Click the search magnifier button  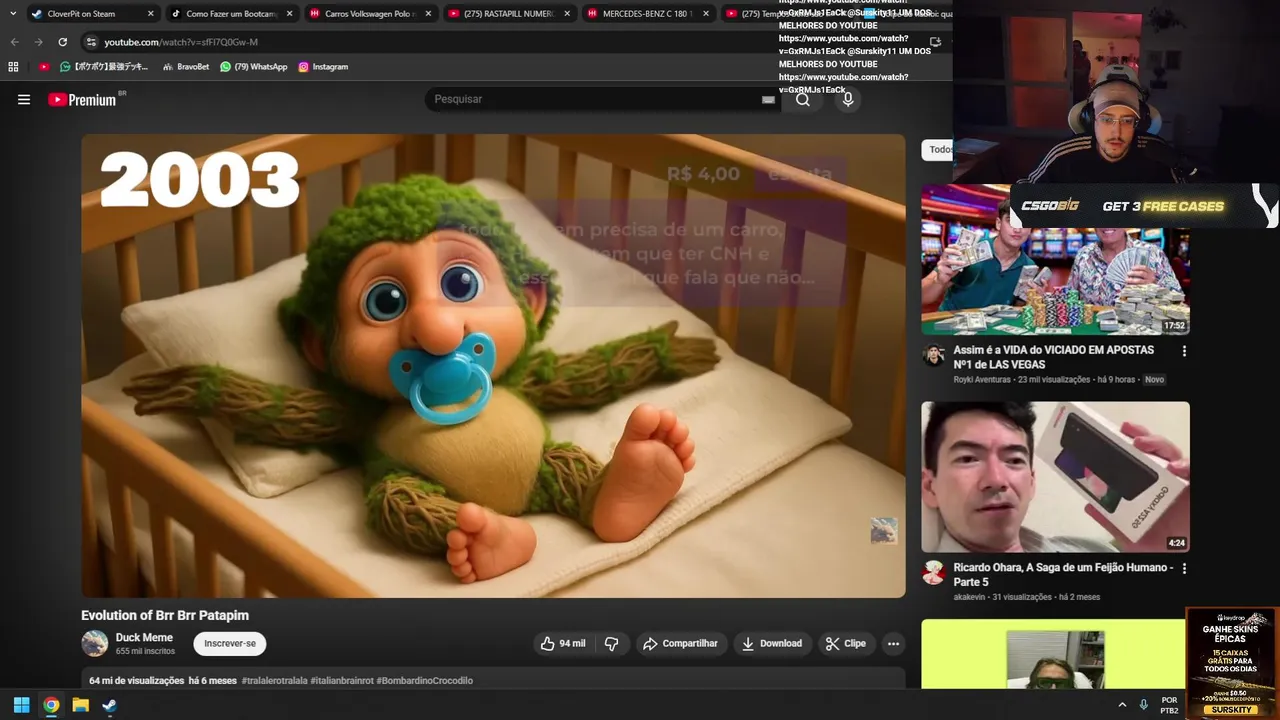[803, 99]
